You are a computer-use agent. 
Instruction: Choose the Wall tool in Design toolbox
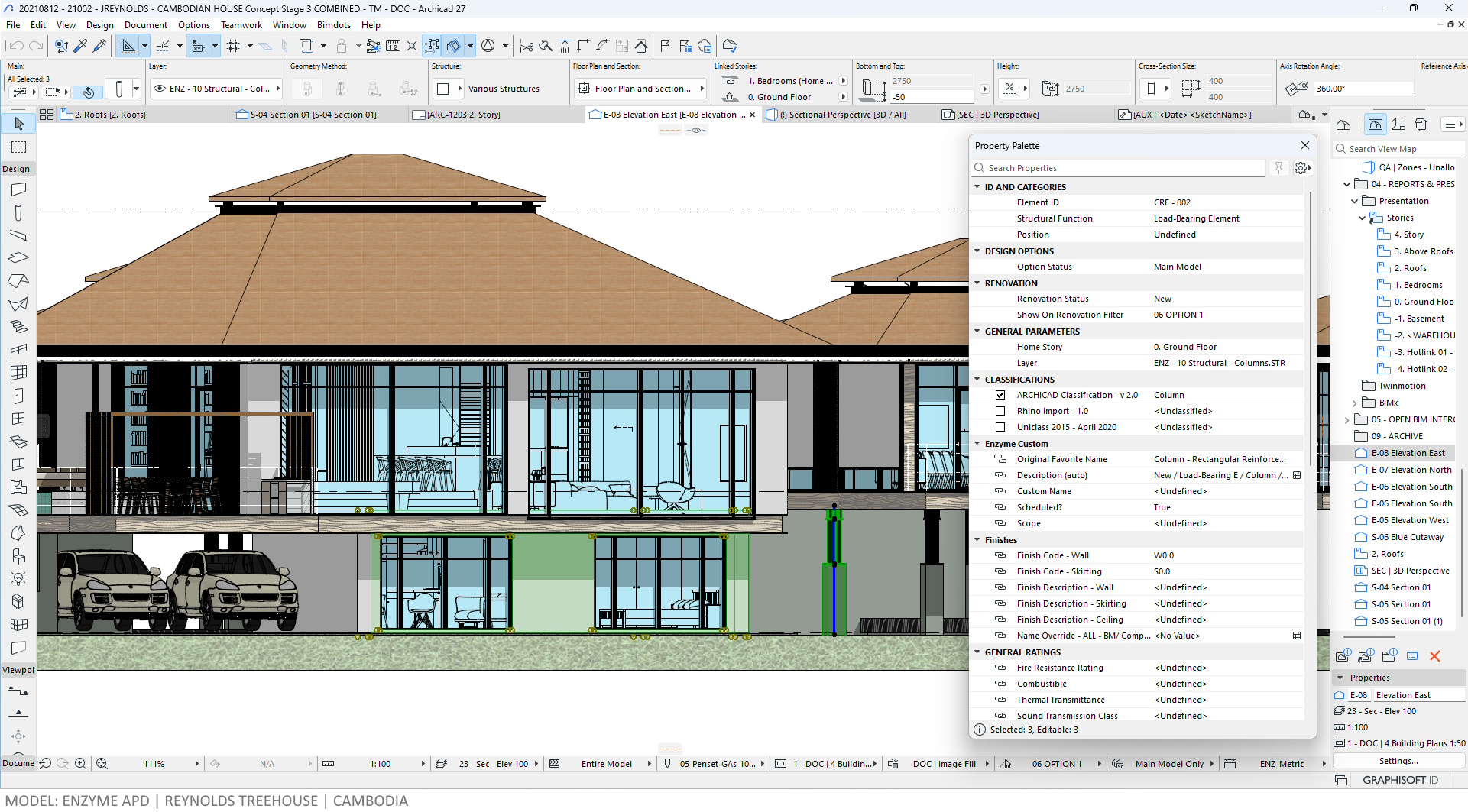coord(19,189)
